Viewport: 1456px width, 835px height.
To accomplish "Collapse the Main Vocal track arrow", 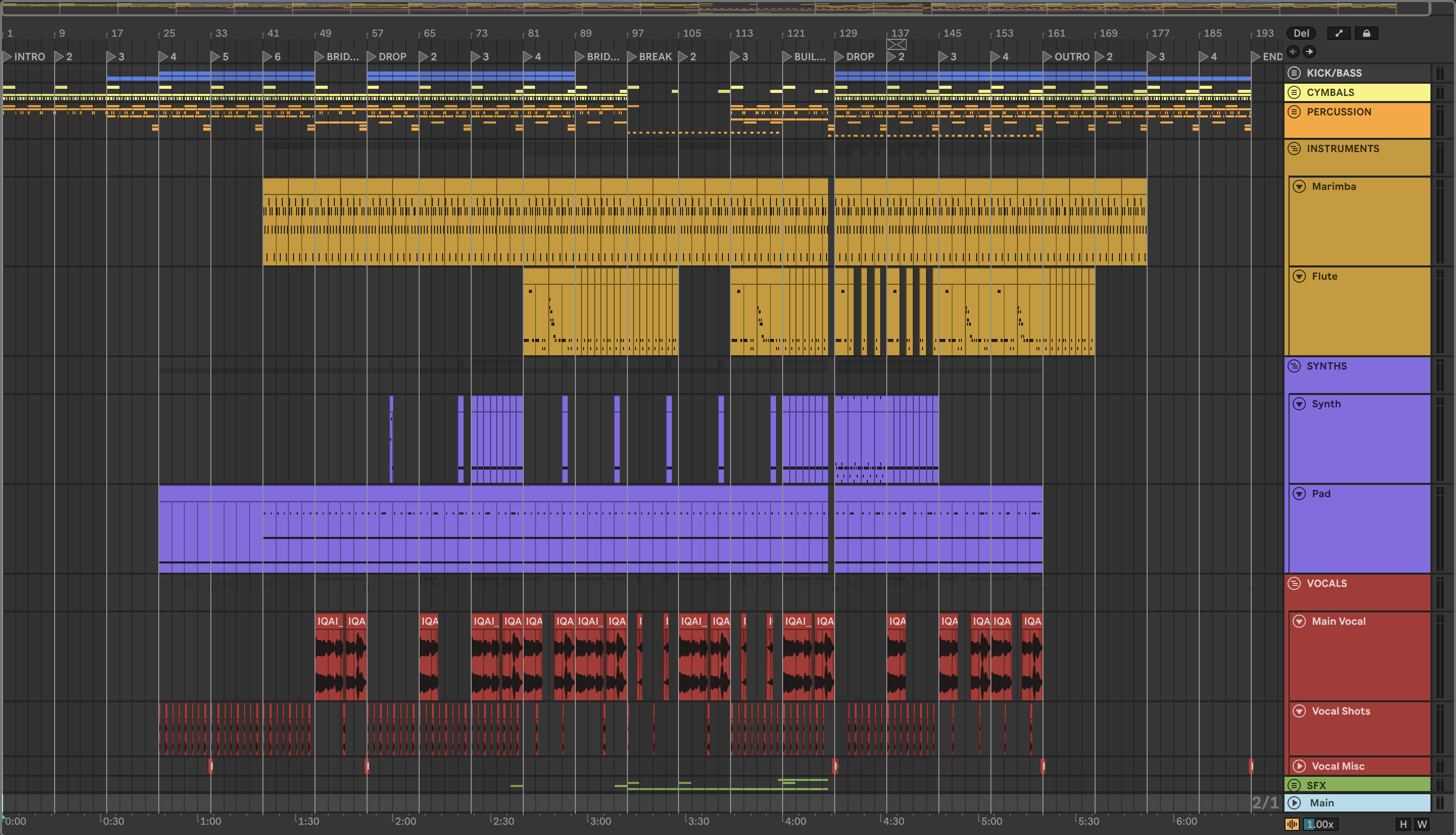I will (x=1299, y=621).
